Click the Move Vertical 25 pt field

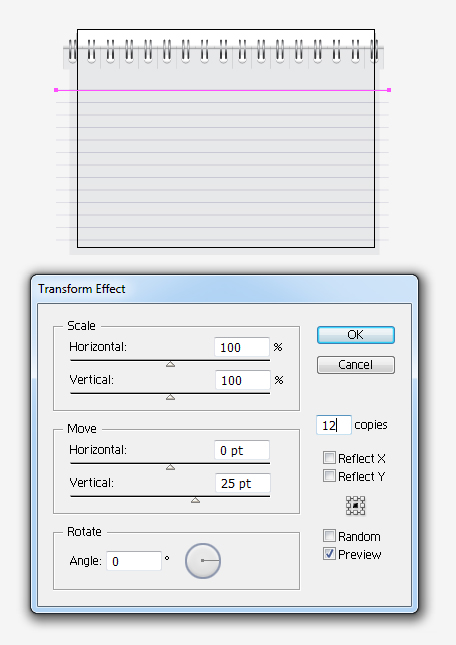coord(243,483)
